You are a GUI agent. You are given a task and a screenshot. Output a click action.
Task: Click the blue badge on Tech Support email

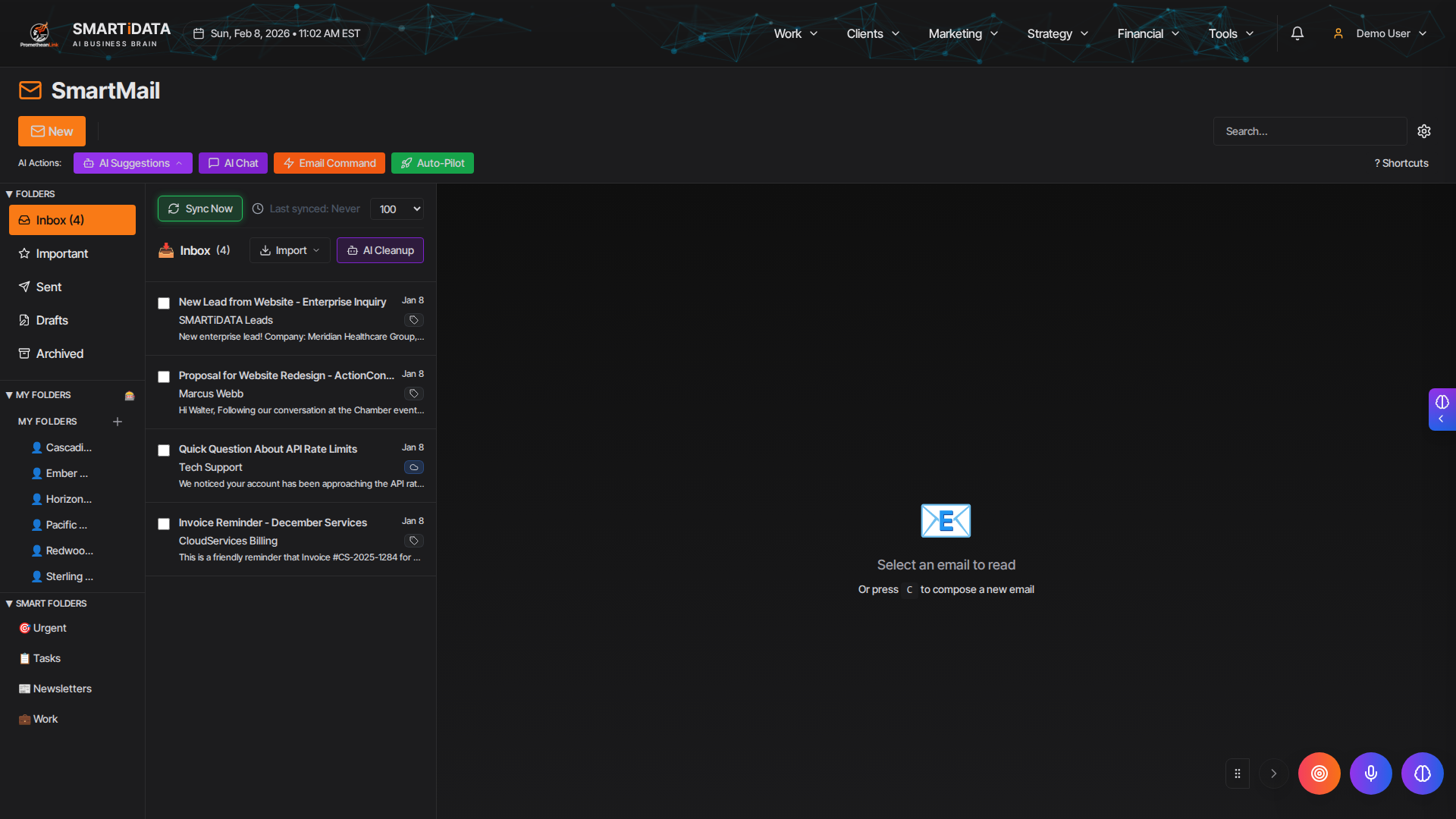point(414,467)
